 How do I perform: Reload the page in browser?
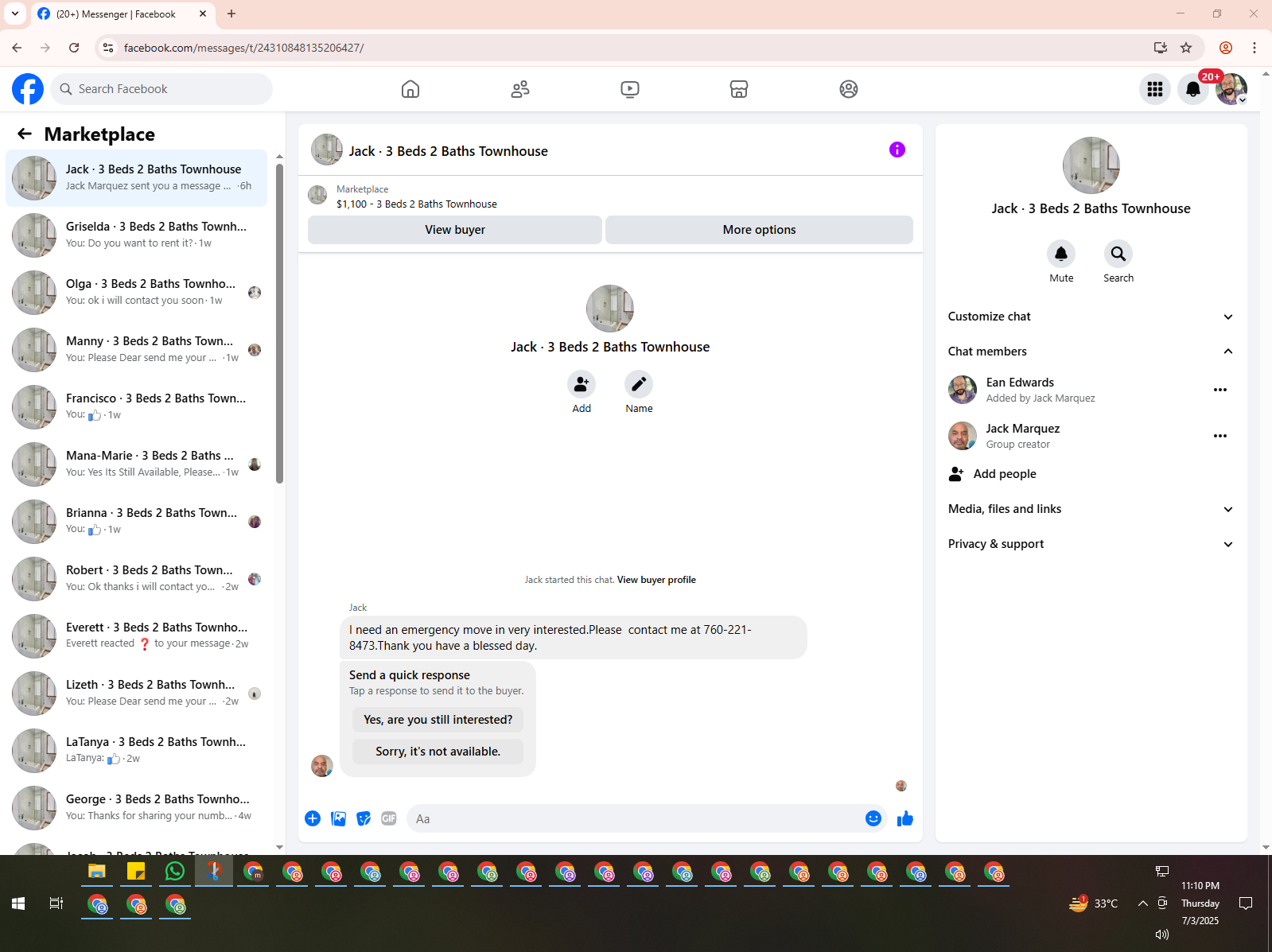(x=74, y=48)
